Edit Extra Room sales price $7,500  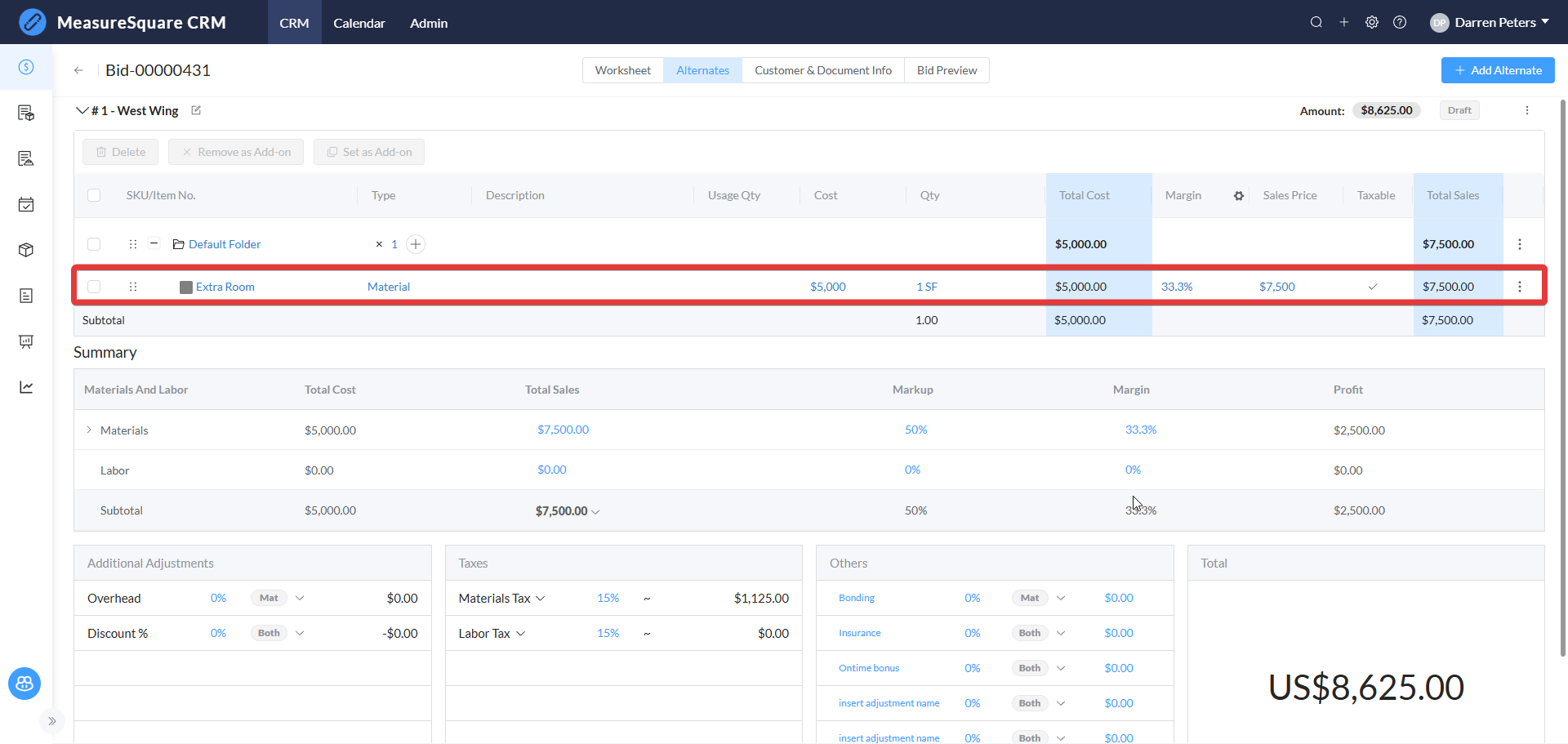point(1277,287)
